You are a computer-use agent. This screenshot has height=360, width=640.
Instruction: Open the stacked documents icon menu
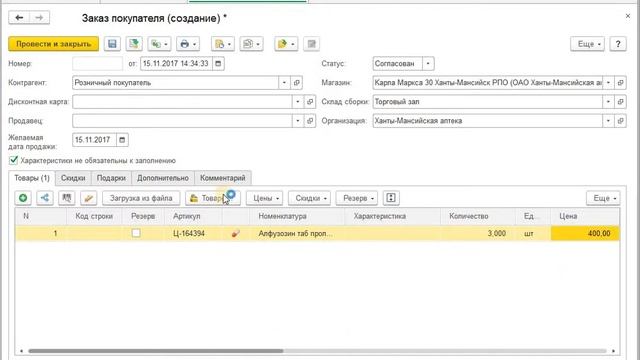coord(251,44)
